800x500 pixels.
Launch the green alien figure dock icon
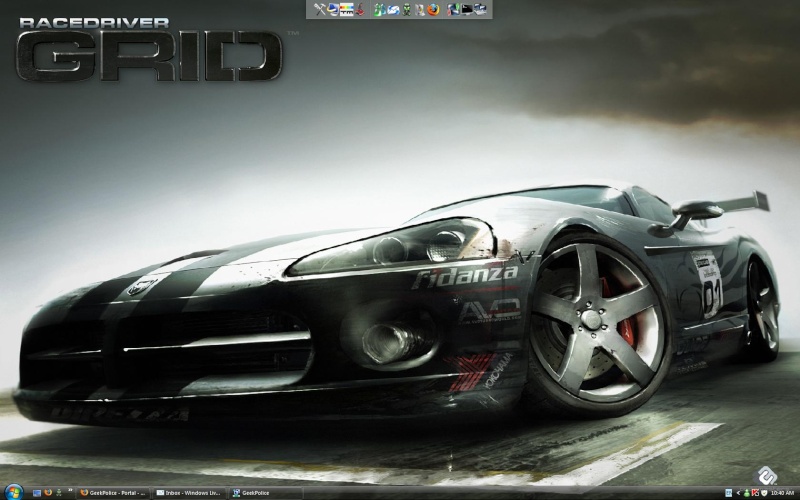[407, 9]
